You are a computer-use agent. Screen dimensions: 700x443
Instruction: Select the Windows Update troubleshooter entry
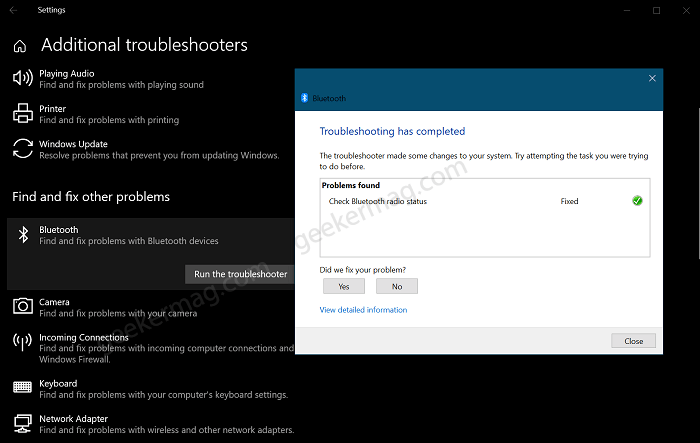click(147, 150)
